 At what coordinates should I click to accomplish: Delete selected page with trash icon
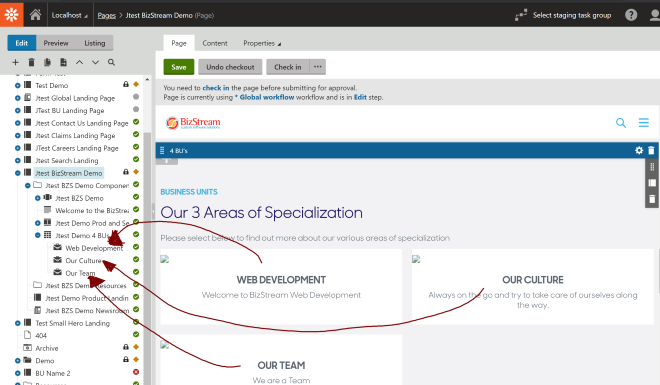(31, 62)
